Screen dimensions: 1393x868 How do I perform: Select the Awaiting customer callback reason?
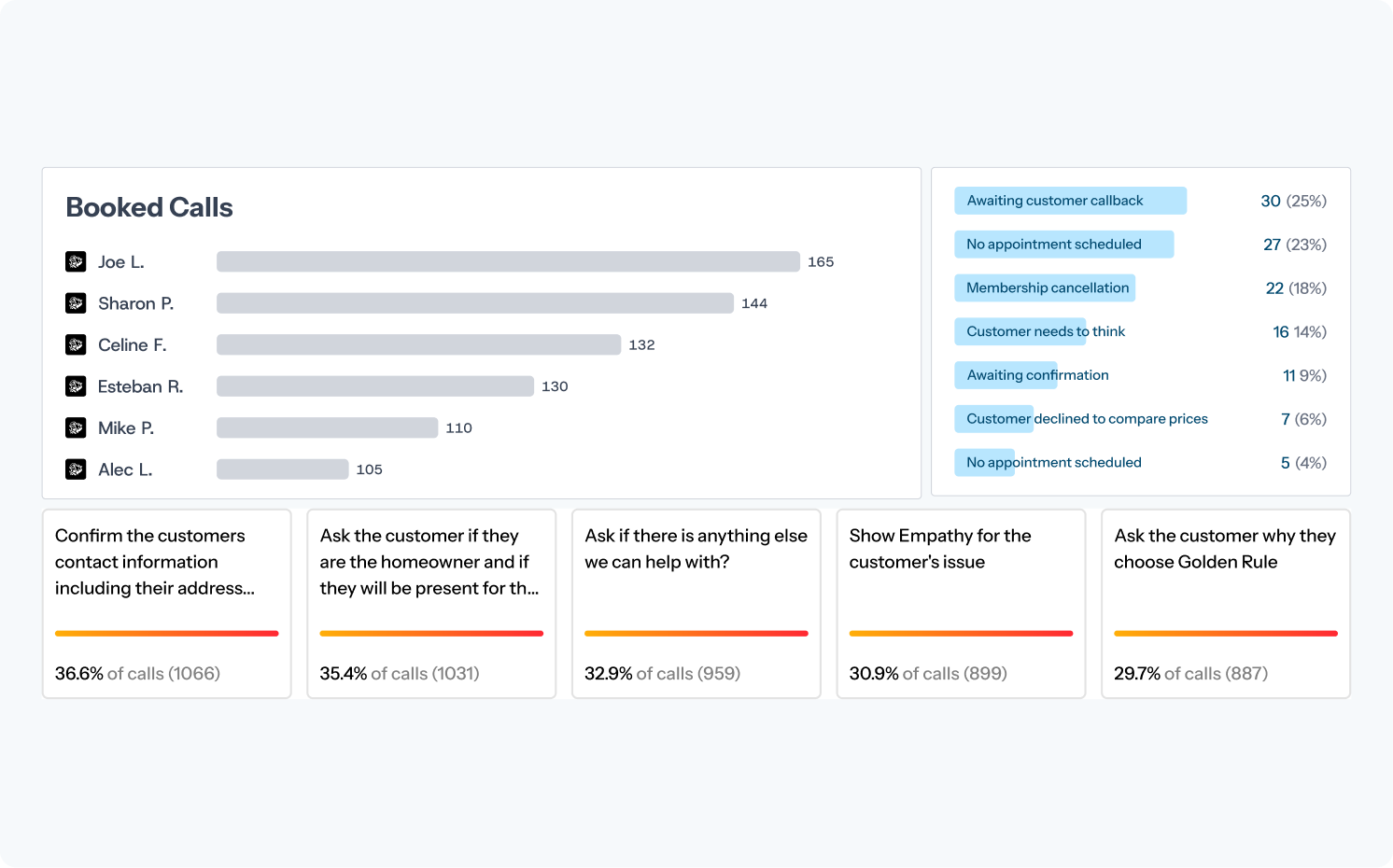pos(1070,201)
